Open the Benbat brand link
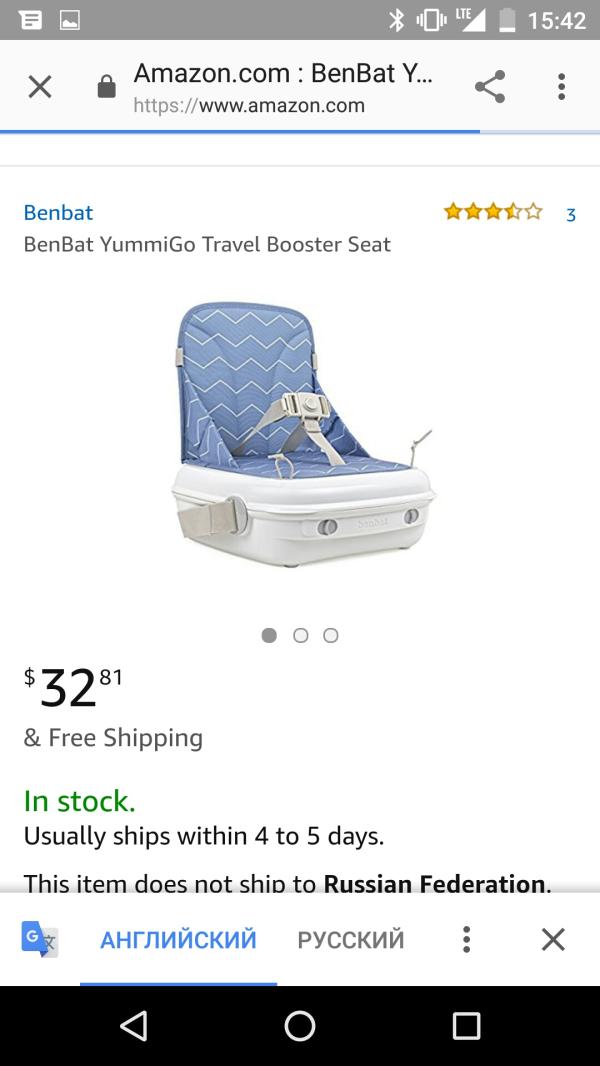The image size is (600, 1066). [58, 212]
